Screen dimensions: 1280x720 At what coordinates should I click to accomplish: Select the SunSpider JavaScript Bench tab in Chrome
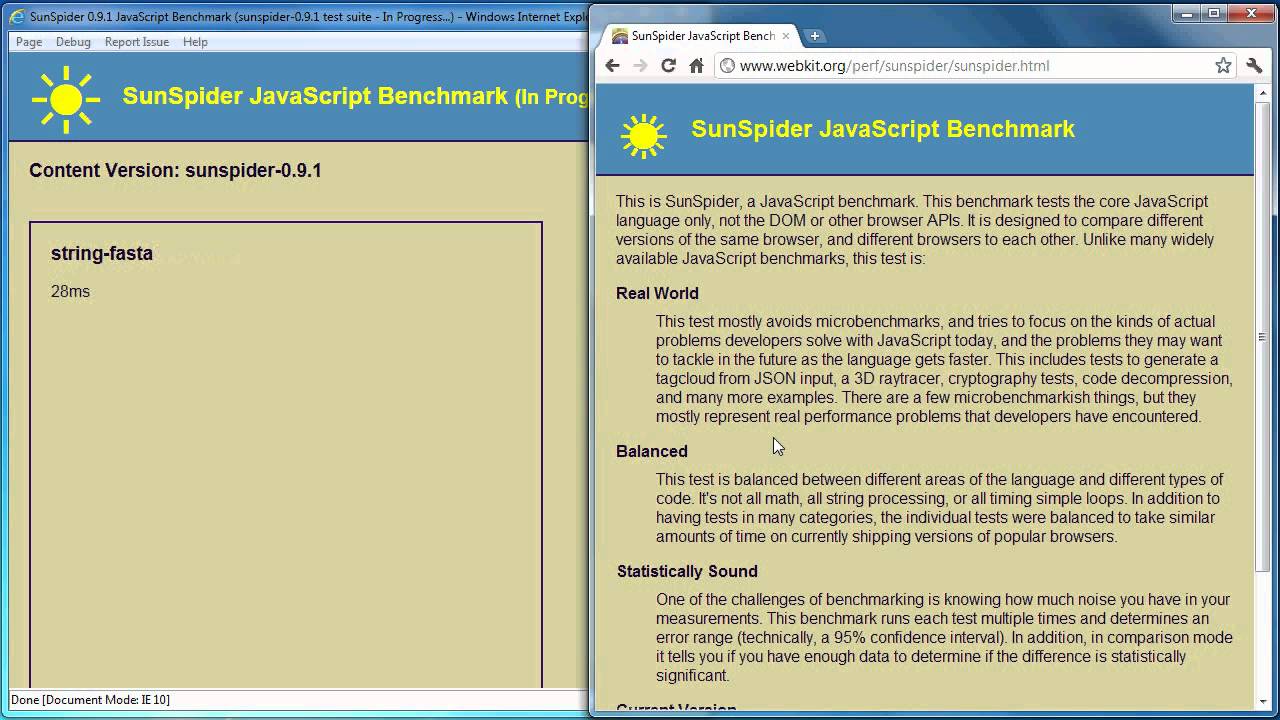click(702, 36)
